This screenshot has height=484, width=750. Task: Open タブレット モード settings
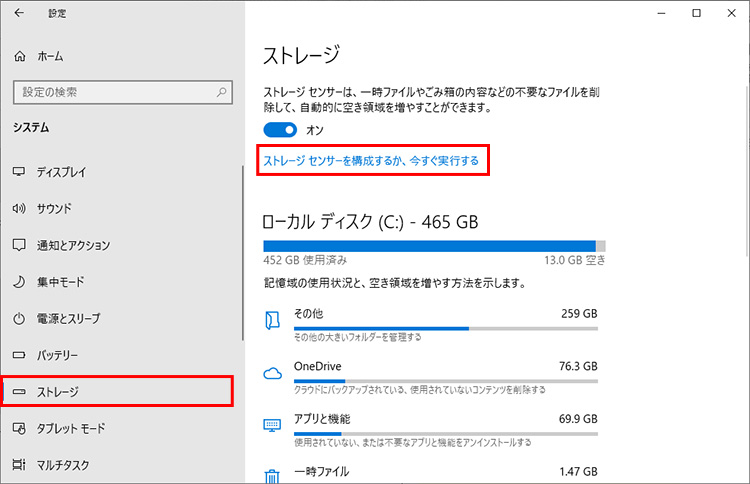pyautogui.click(x=70, y=428)
